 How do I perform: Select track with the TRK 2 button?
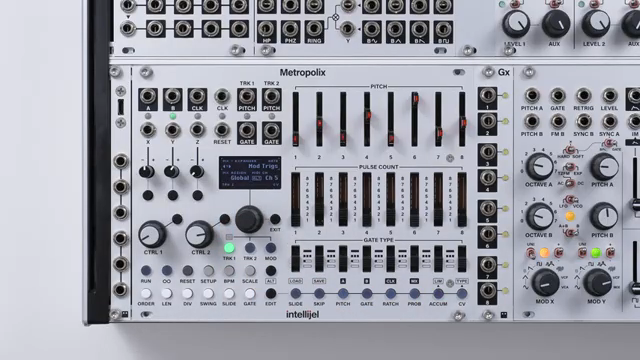(x=250, y=248)
